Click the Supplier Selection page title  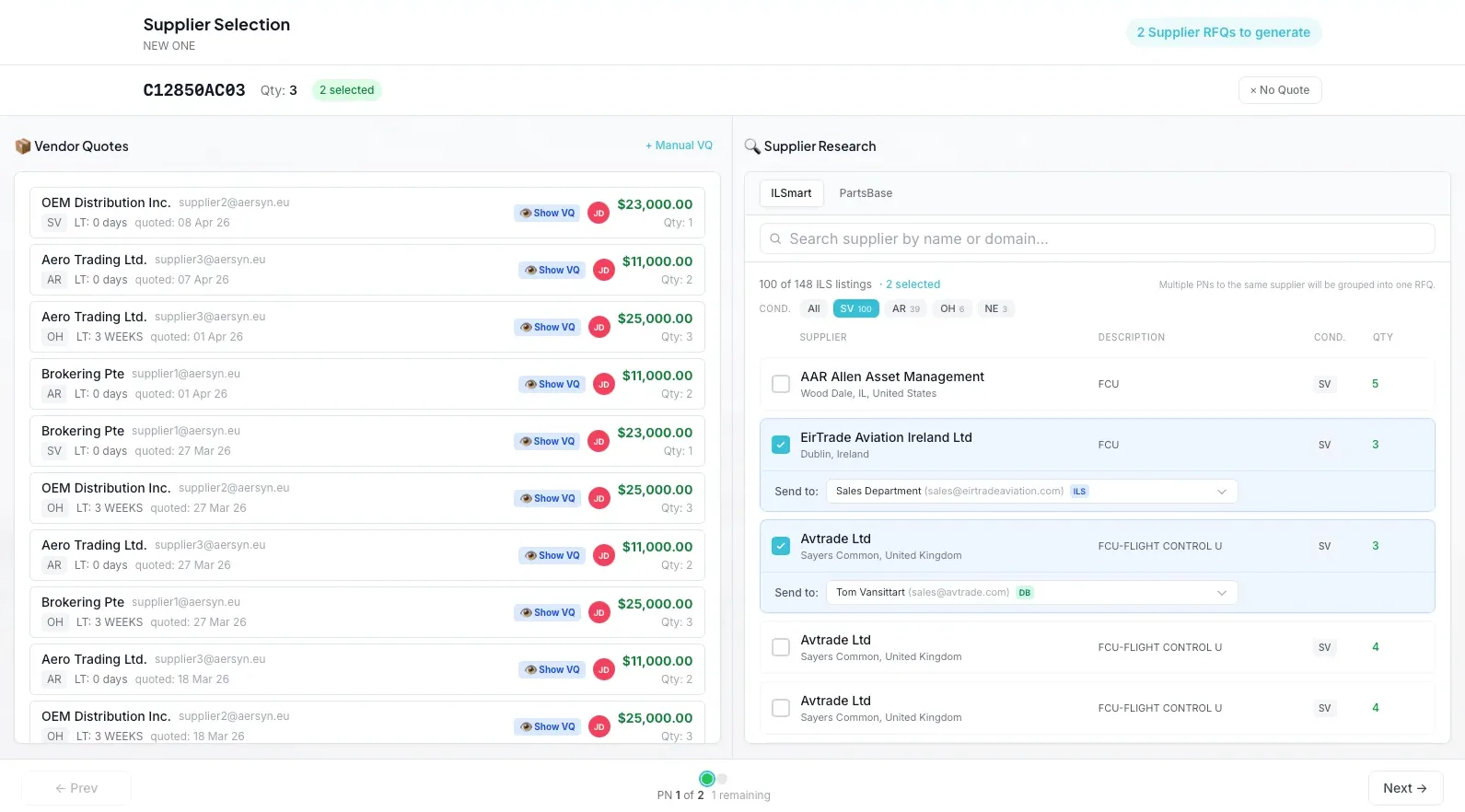[x=216, y=25]
